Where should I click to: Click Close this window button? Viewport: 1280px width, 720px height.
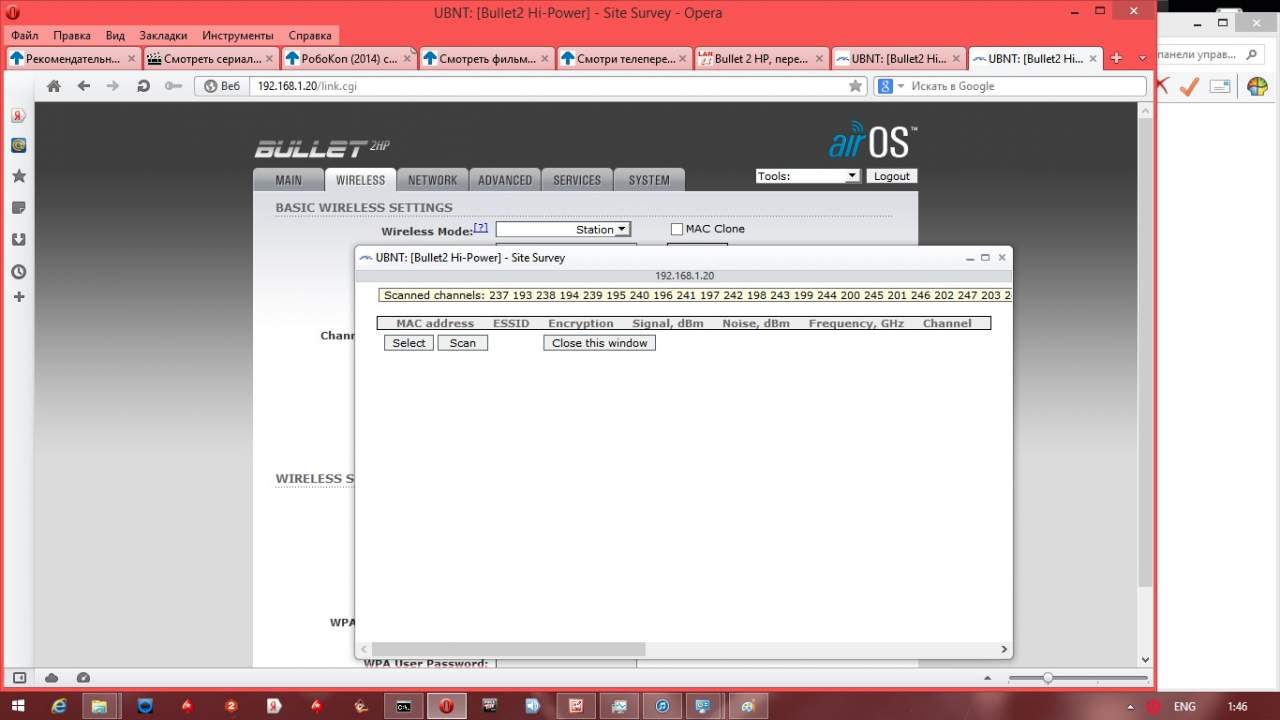click(600, 343)
